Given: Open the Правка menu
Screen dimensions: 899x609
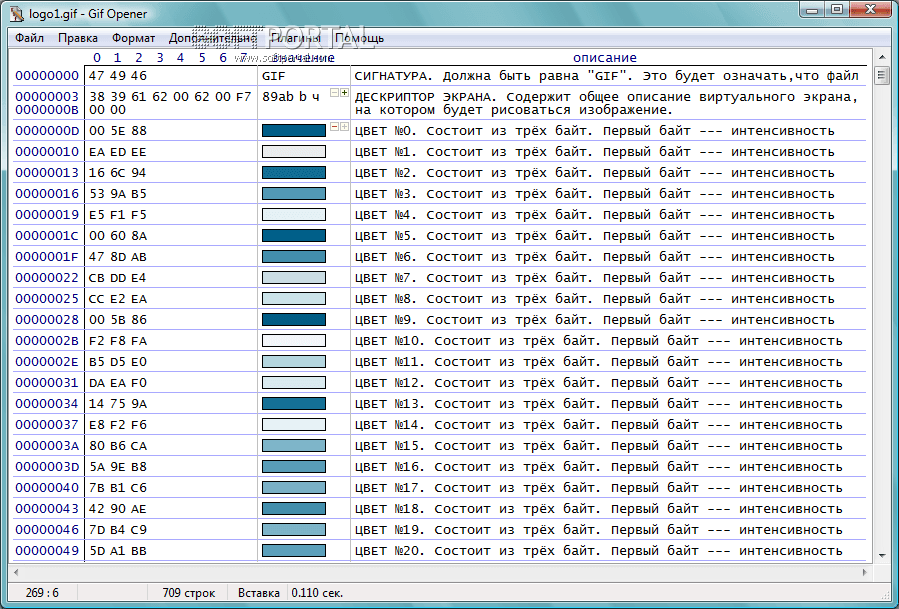Looking at the screenshot, I should pos(77,38).
